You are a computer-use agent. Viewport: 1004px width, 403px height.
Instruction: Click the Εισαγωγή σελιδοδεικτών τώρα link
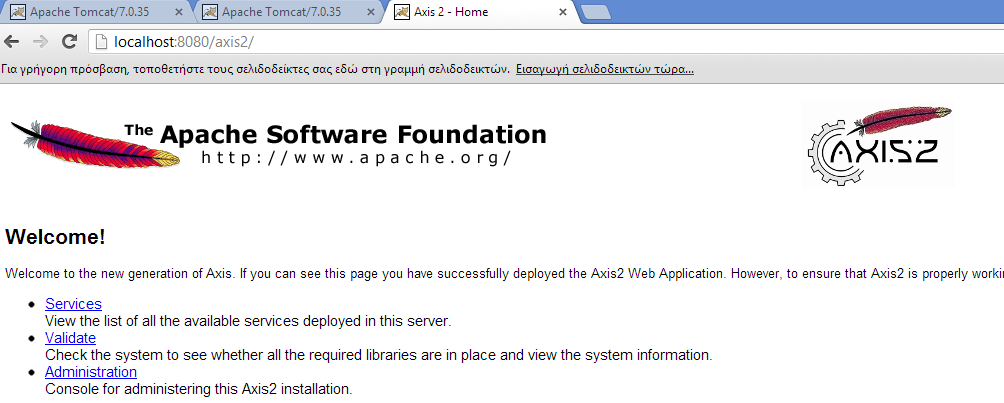click(x=605, y=69)
